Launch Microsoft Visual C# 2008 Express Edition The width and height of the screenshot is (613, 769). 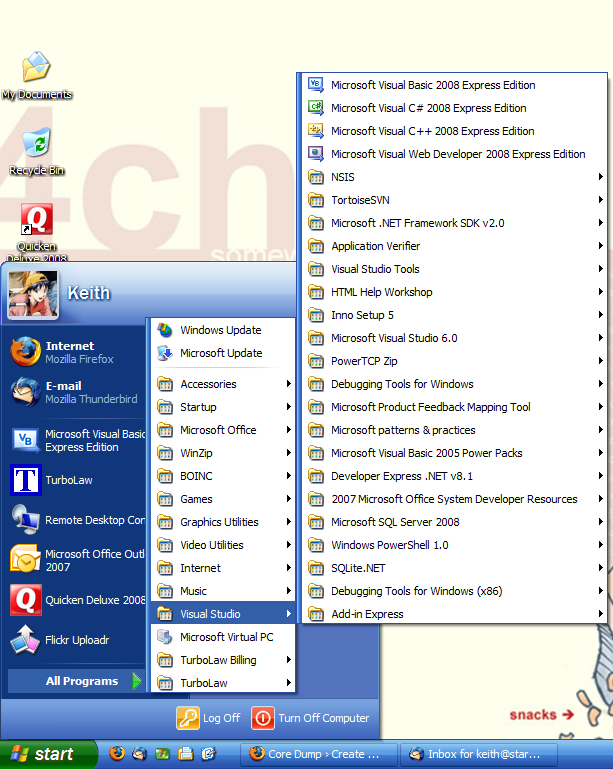[x=455, y=108]
